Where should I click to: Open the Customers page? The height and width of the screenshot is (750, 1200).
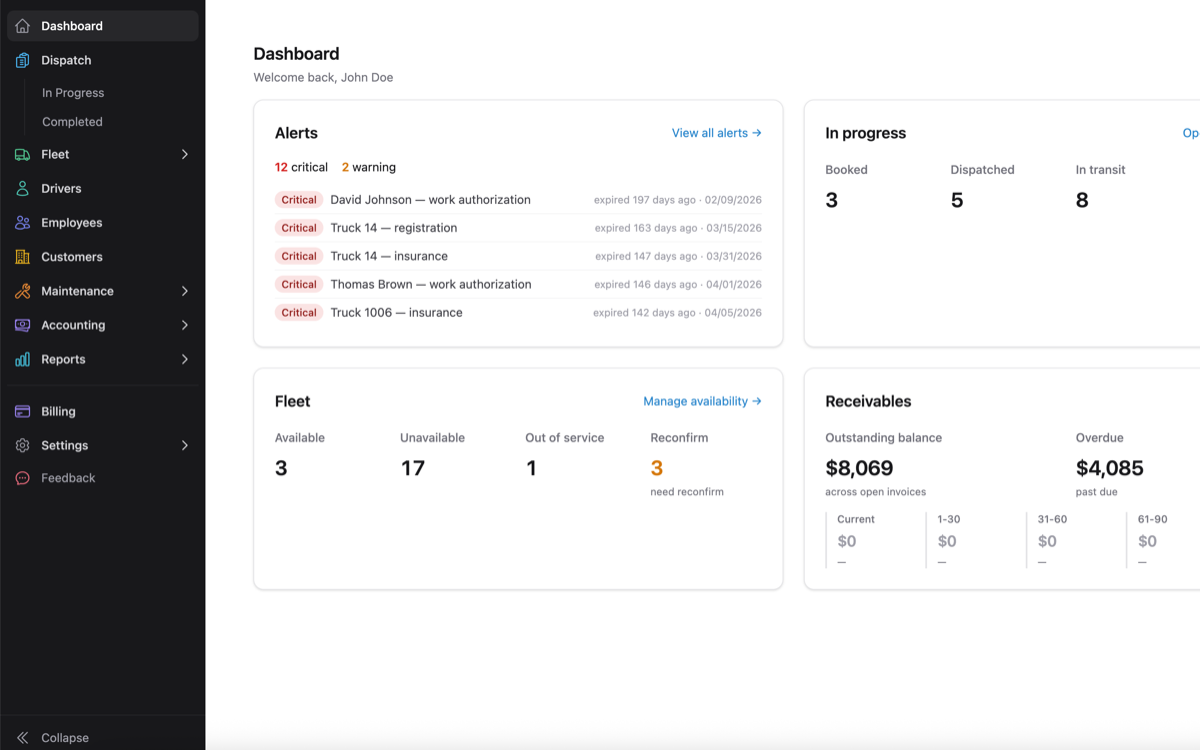click(x=102, y=257)
